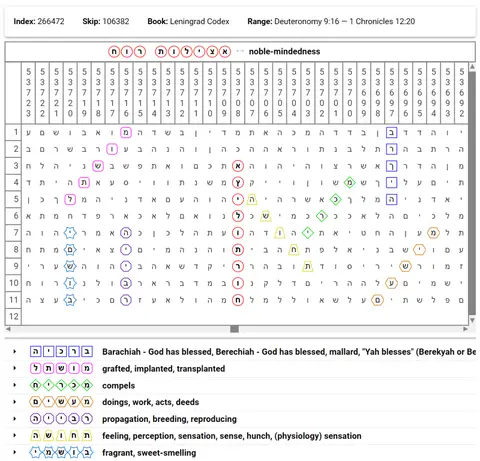Click the pink squared lamed in row 5

click(70, 199)
